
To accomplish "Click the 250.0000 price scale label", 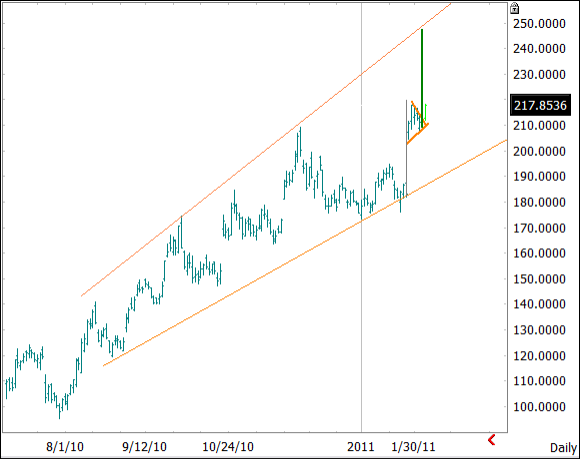I will click(x=539, y=24).
